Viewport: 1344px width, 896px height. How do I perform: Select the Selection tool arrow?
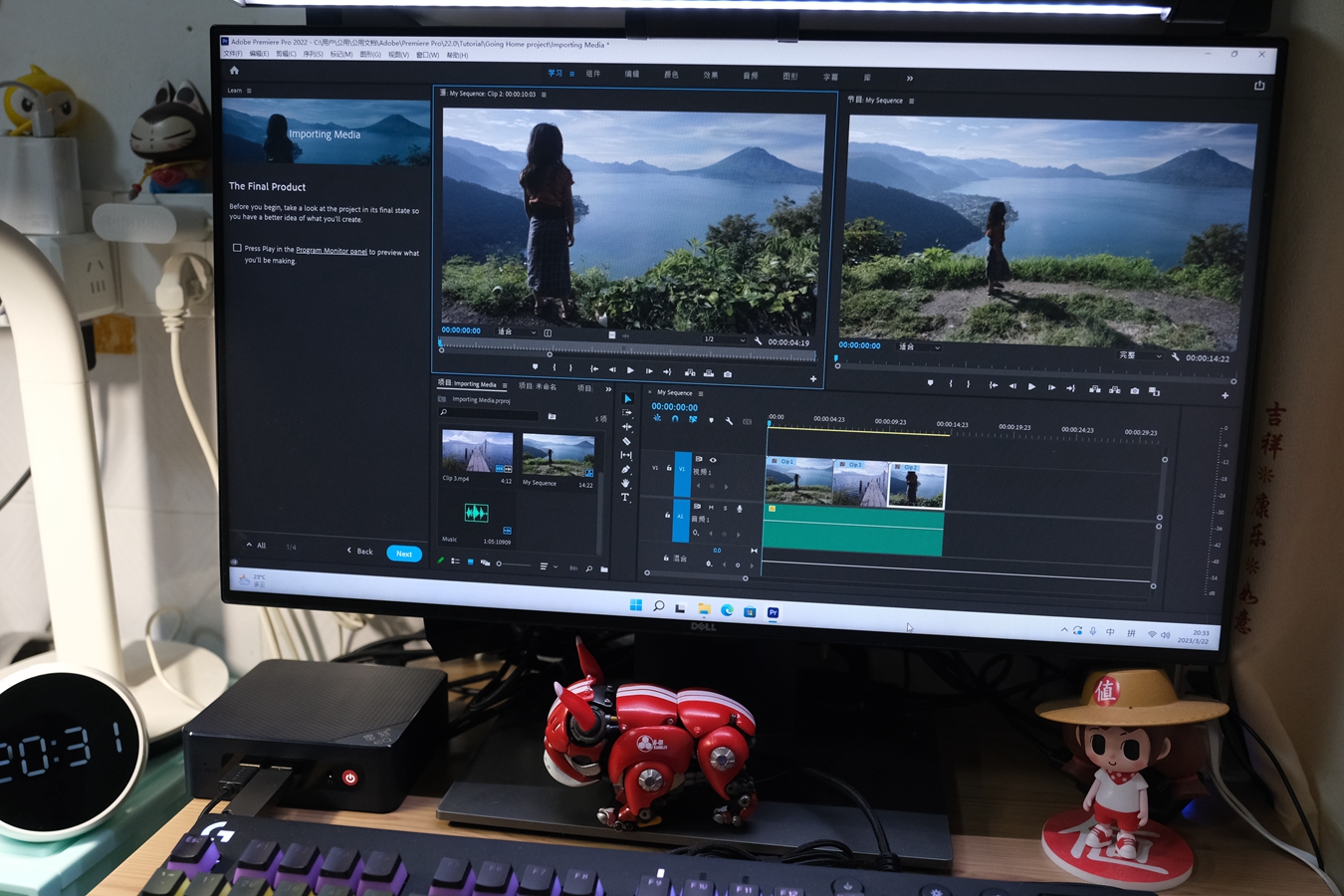tap(627, 398)
